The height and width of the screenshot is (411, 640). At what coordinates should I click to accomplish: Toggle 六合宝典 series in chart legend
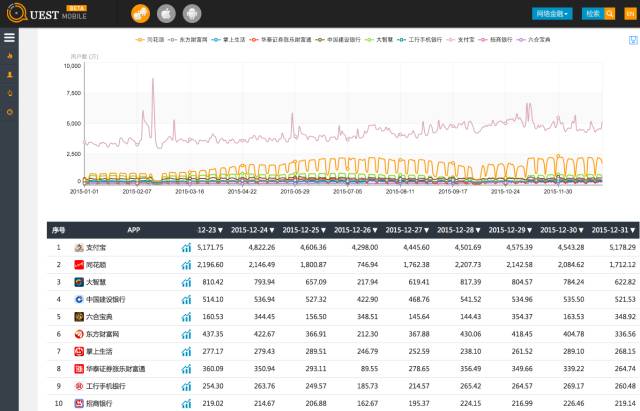pos(534,40)
